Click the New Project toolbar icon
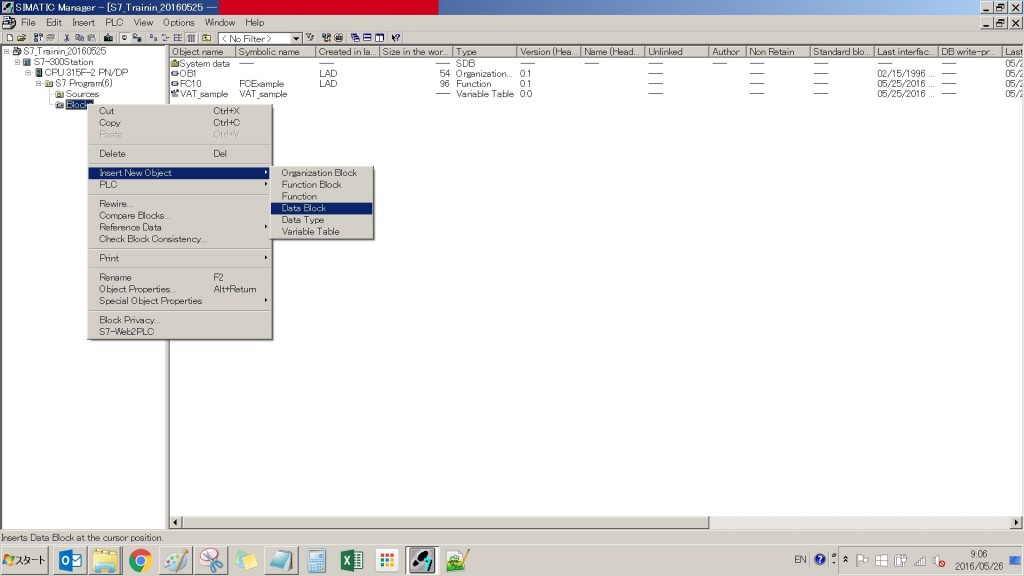1024x576 pixels. click(x=10, y=38)
